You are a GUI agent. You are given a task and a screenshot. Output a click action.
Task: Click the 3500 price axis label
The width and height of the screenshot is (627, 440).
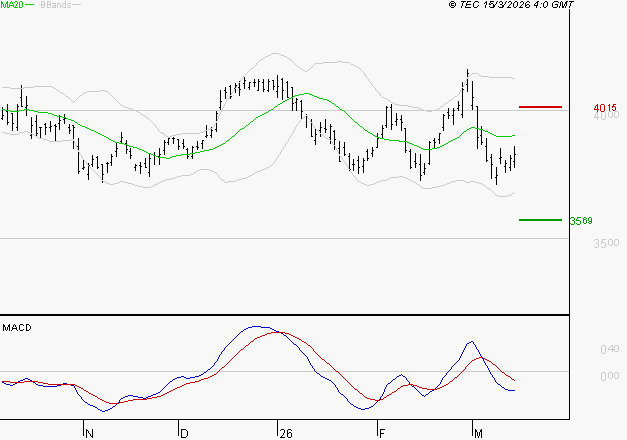pyautogui.click(x=606, y=243)
